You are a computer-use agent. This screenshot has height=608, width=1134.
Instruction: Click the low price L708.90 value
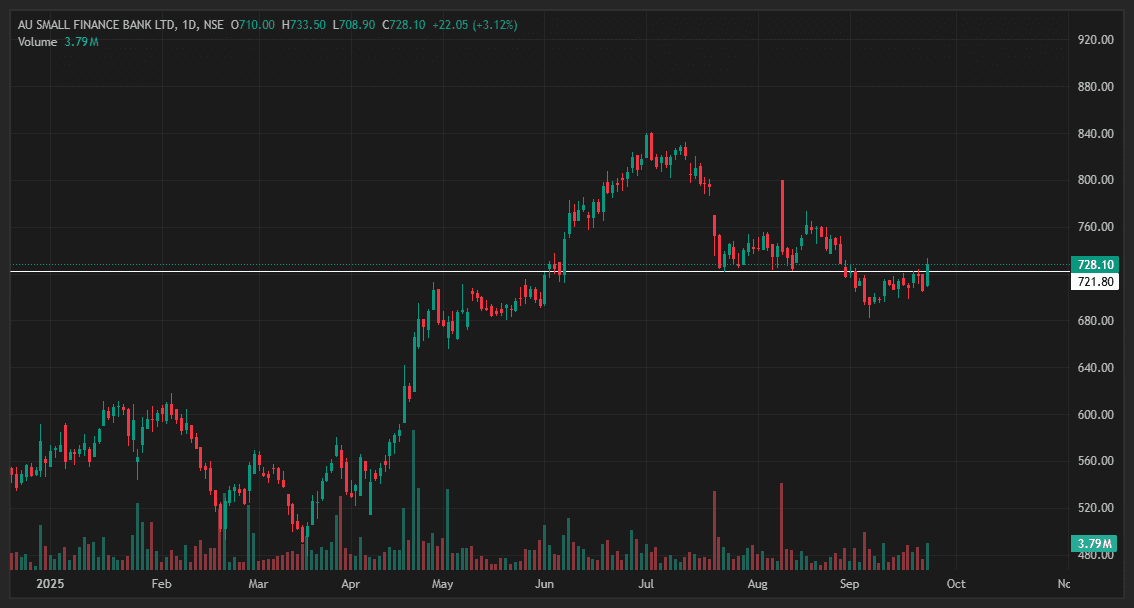354,25
